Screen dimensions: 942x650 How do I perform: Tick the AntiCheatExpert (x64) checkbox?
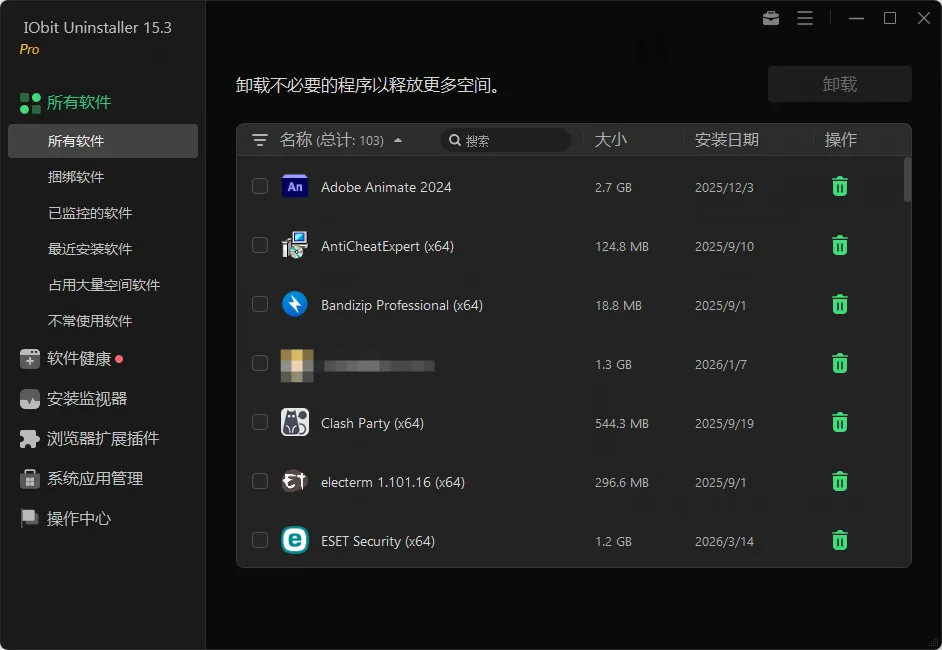click(260, 245)
